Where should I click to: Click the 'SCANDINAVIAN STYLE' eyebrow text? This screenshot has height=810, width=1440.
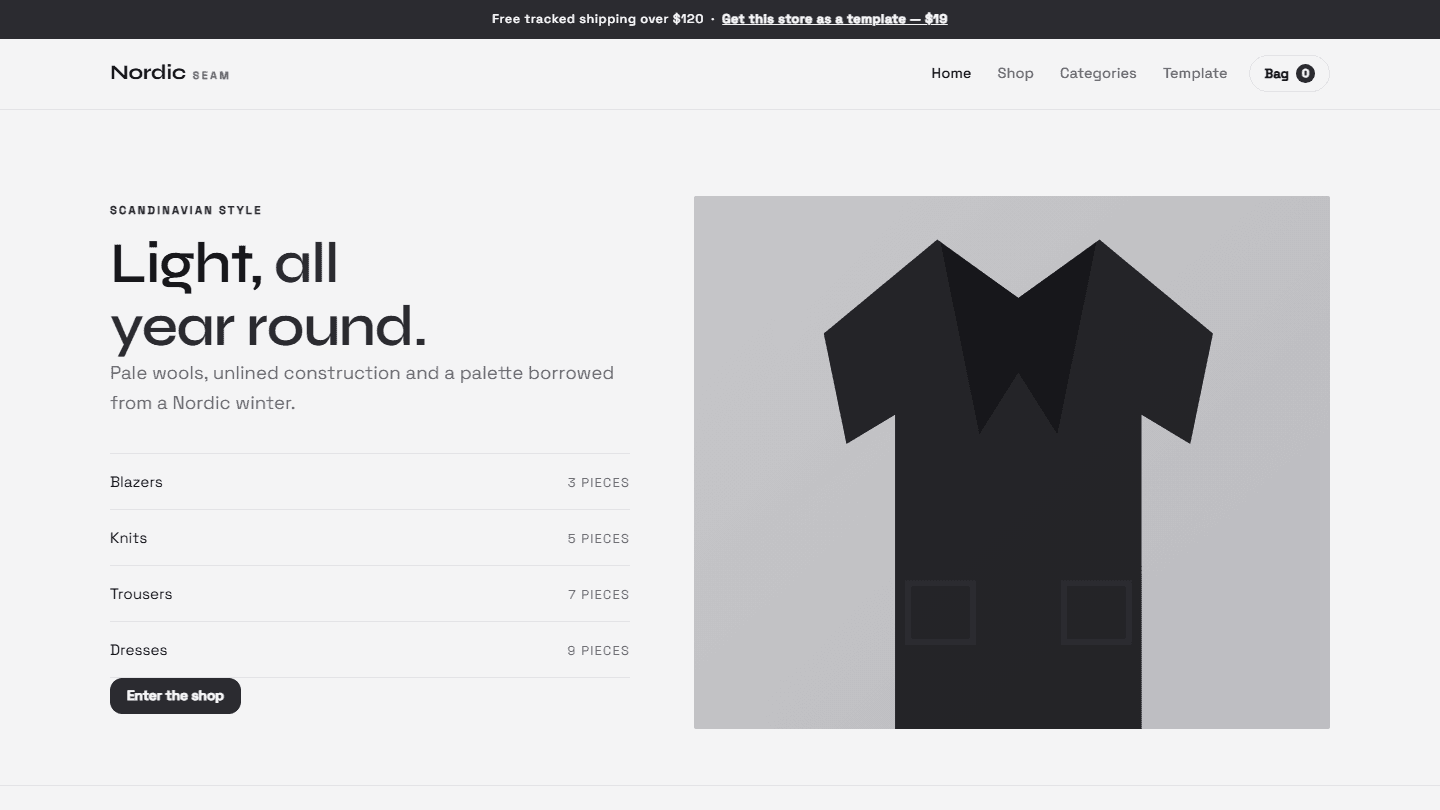click(x=186, y=210)
